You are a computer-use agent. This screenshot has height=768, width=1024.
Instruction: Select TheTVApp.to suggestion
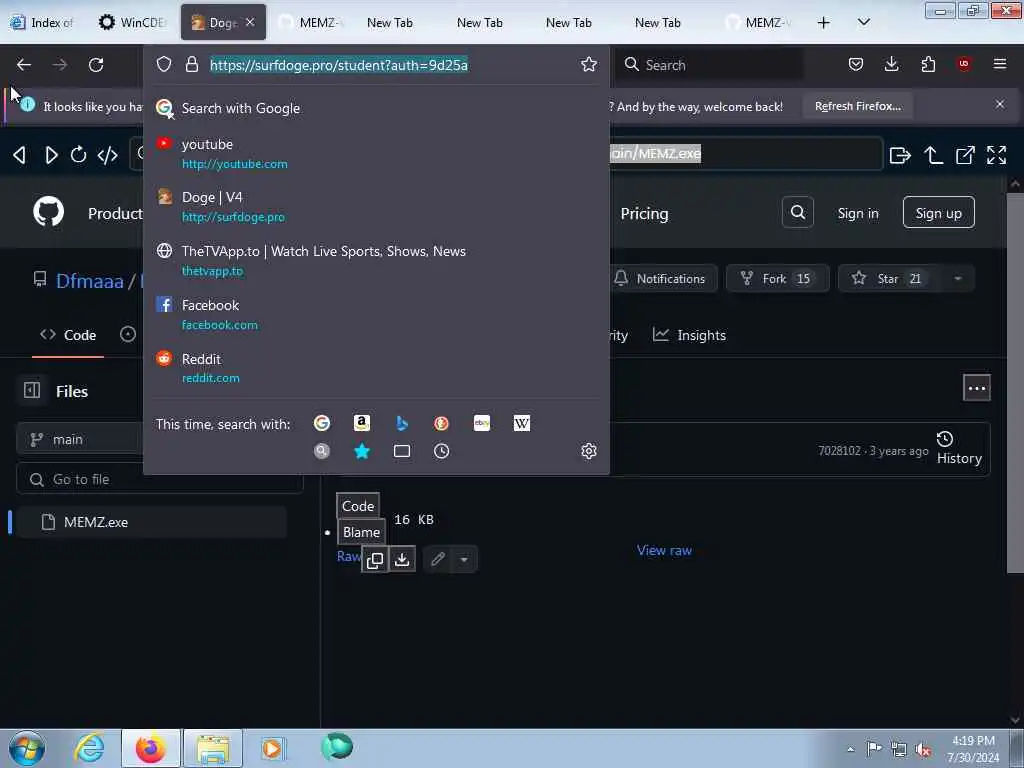click(x=376, y=261)
